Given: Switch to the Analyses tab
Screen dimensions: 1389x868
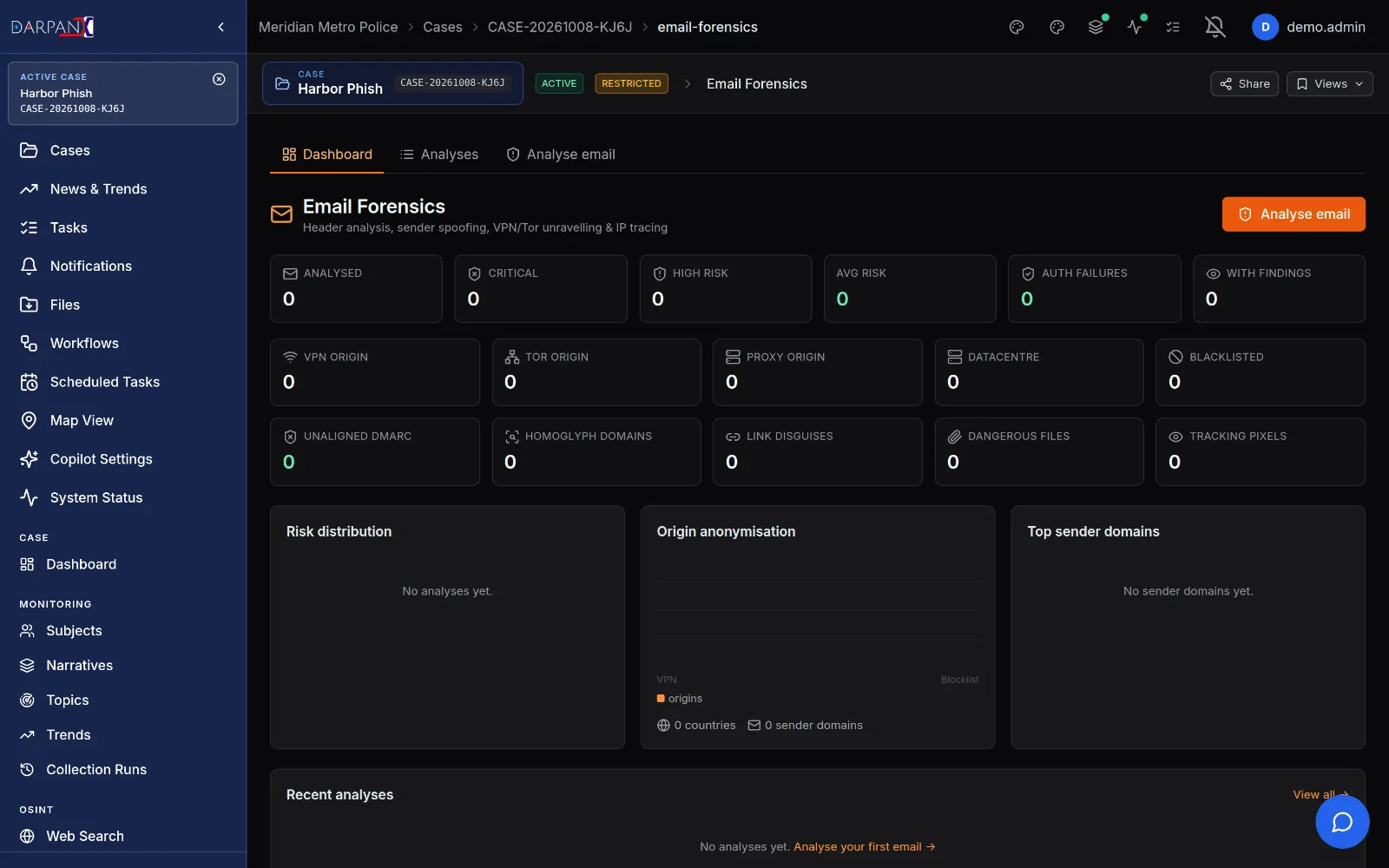Looking at the screenshot, I should click(x=439, y=155).
